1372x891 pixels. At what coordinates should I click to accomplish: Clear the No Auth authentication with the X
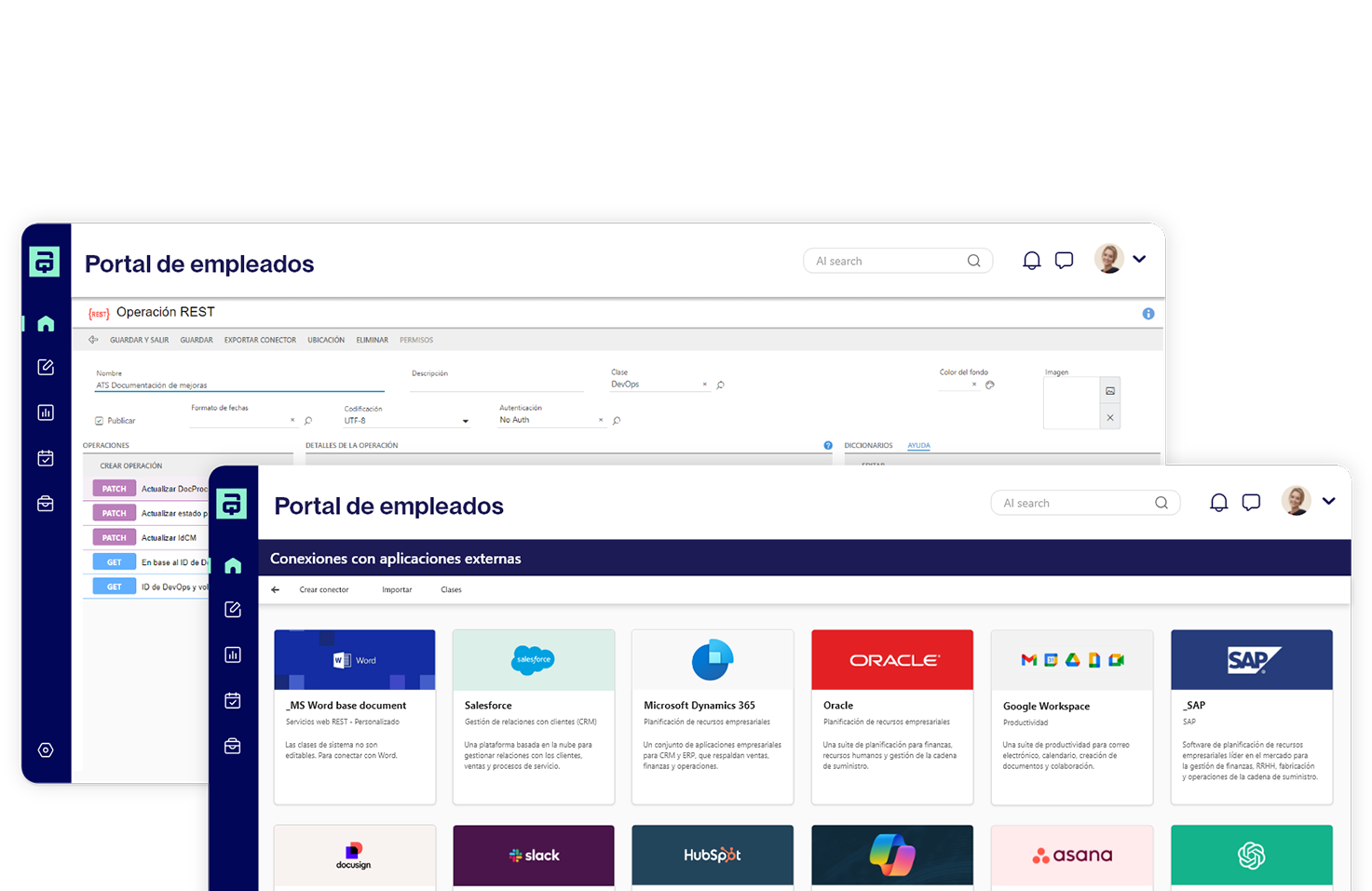tap(600, 420)
